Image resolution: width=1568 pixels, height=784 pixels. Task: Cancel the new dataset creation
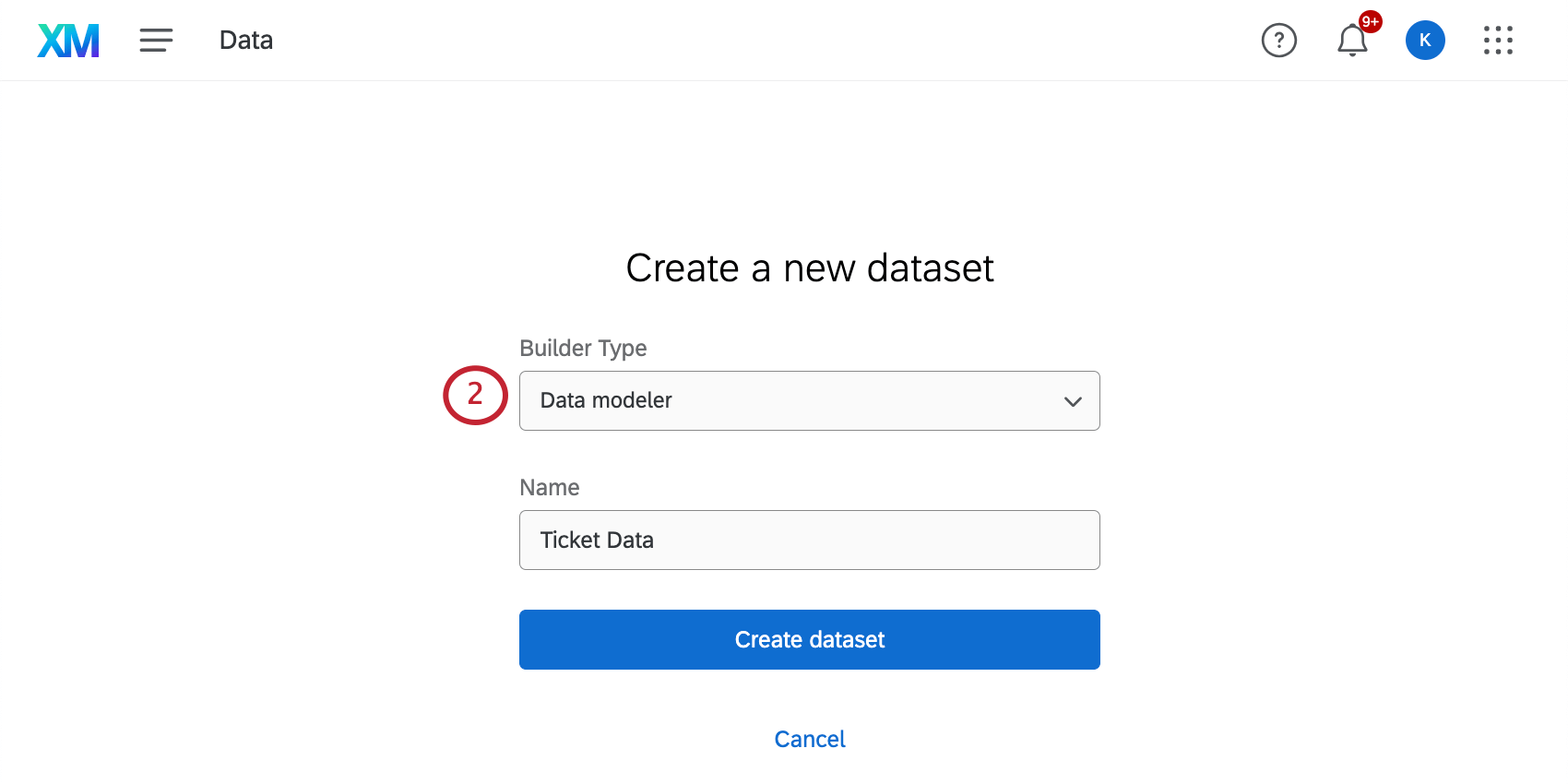pyautogui.click(x=809, y=739)
